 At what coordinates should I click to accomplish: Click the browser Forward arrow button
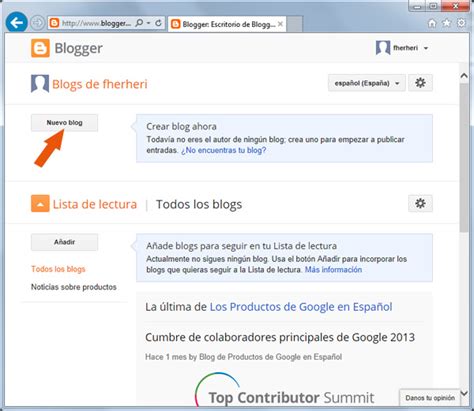coord(37,23)
